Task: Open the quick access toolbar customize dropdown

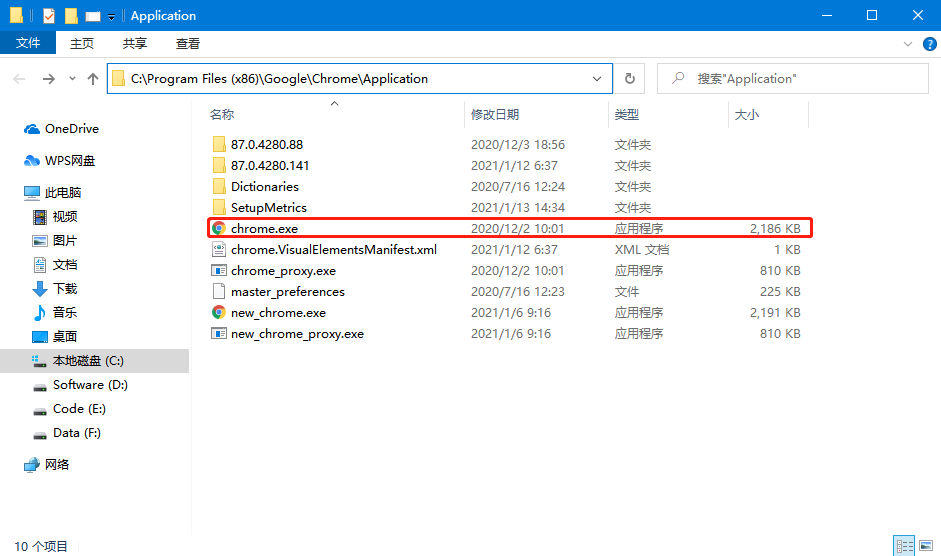Action: click(x=112, y=17)
